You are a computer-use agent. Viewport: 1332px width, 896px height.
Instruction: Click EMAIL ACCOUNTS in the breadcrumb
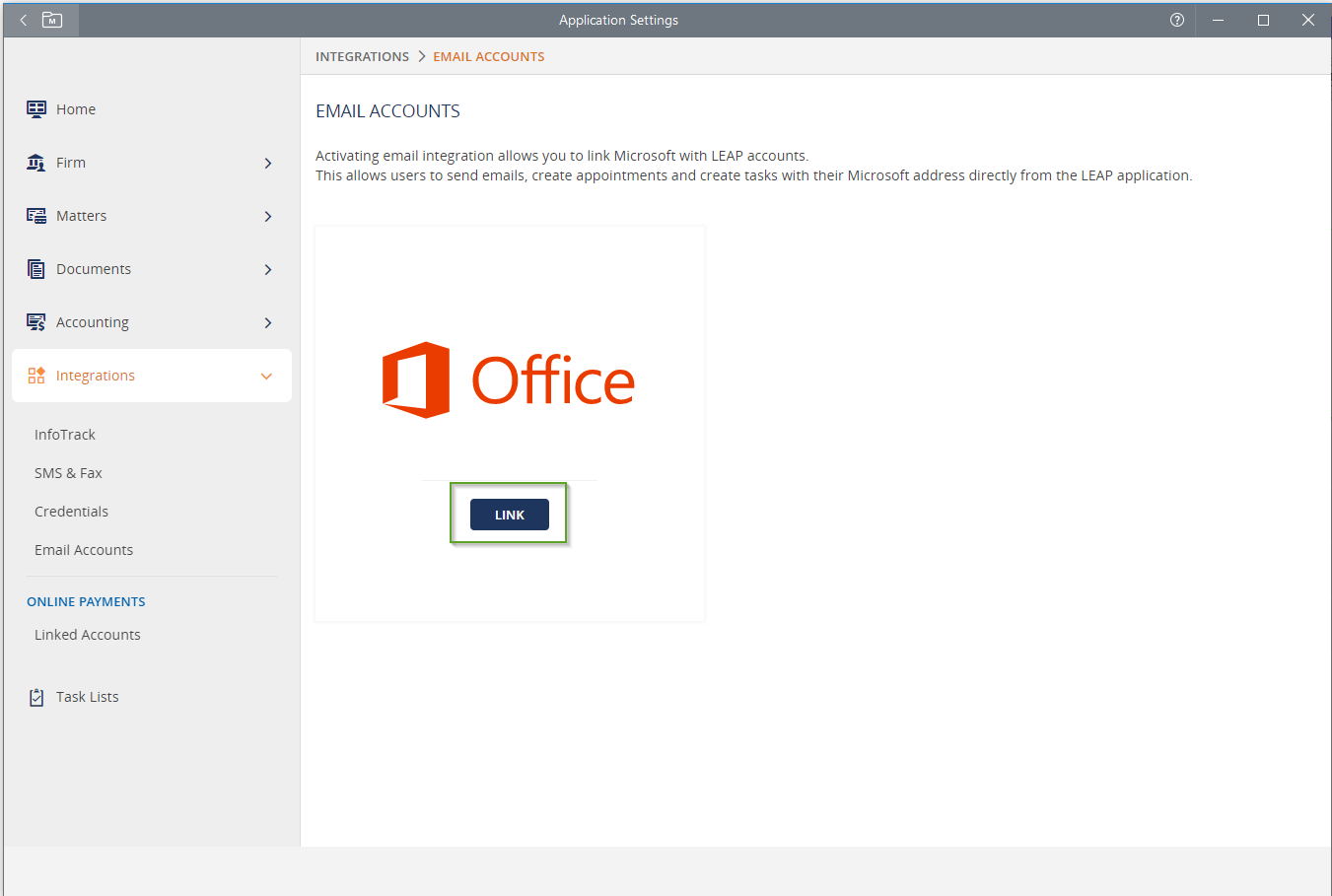(489, 56)
